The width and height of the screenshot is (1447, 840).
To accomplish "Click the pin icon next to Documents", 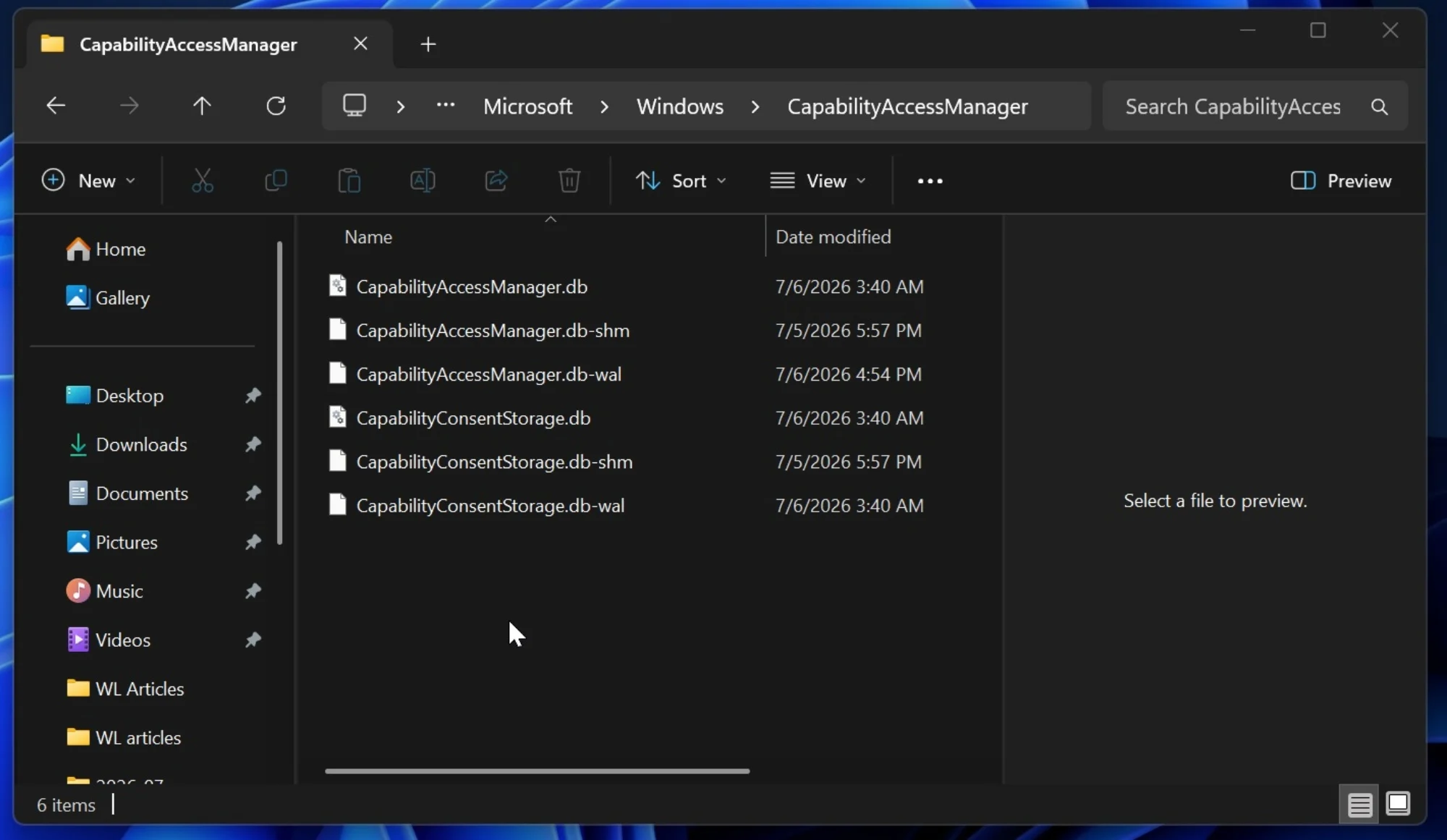I will (x=253, y=493).
